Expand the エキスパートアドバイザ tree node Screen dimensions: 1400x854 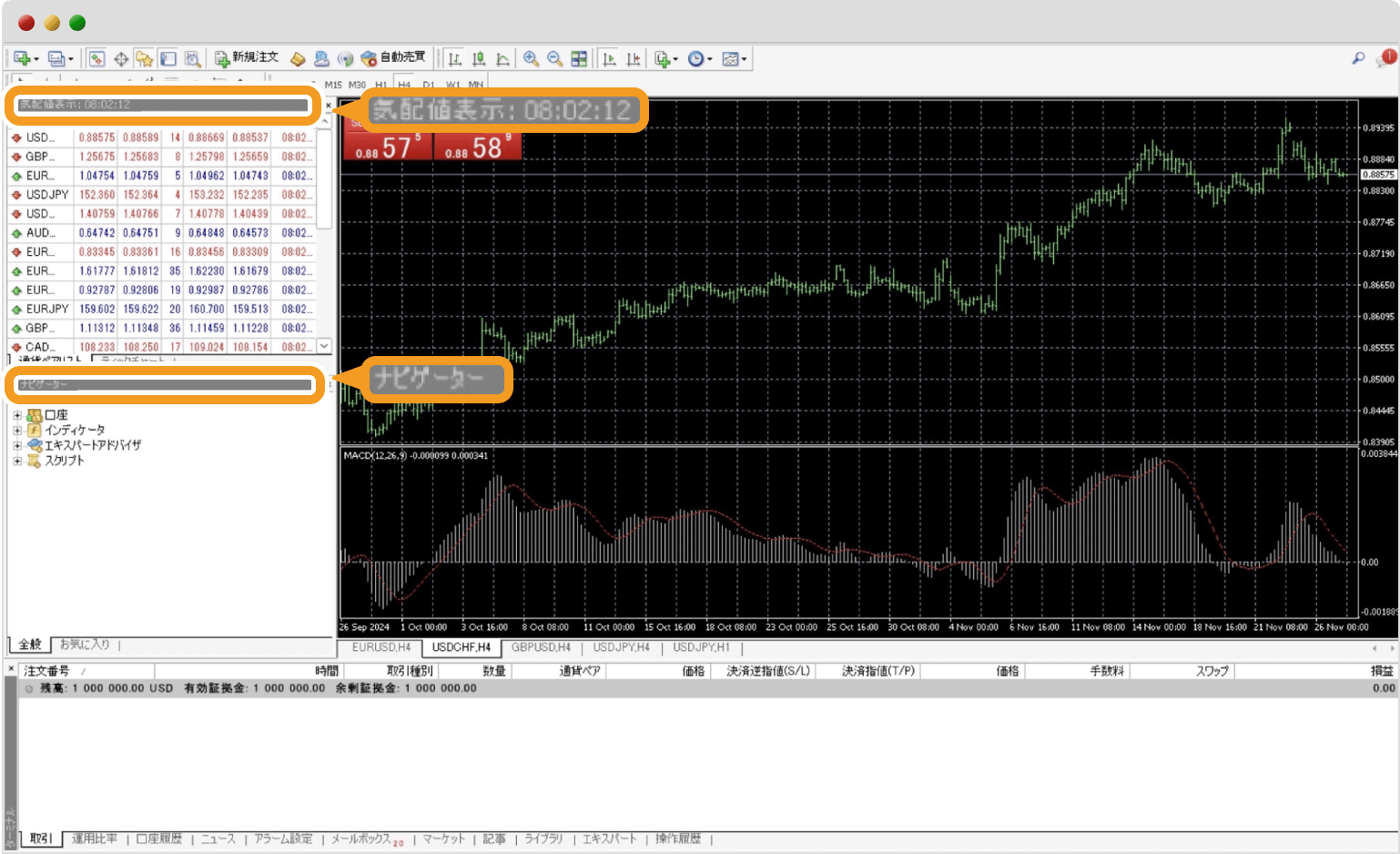(17, 446)
